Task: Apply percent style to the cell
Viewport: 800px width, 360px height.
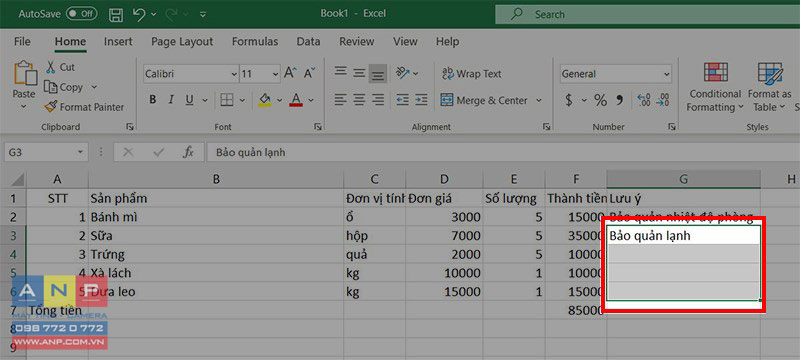Action: coord(601,100)
